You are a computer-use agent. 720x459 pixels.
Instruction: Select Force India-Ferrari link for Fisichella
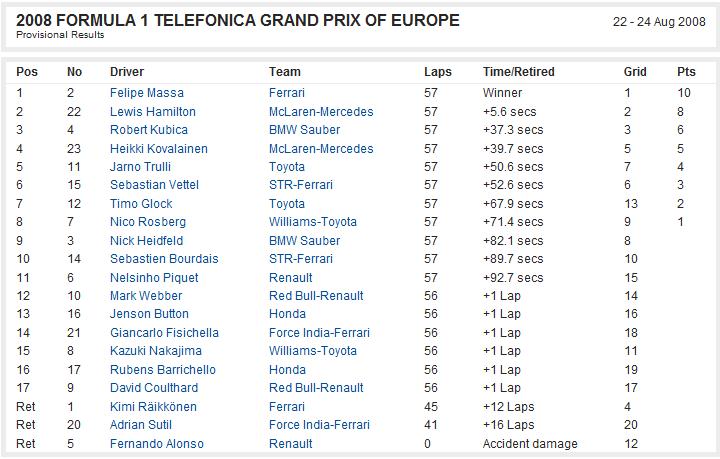tap(319, 333)
